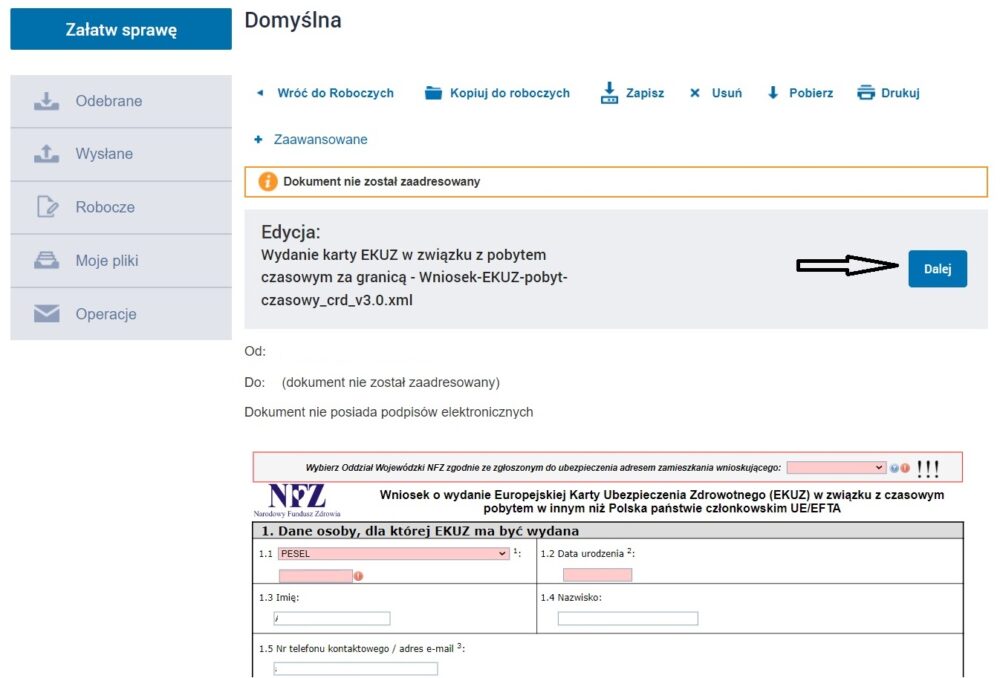The width and height of the screenshot is (1000, 678).
Task: Click the Dalej button
Action: (937, 268)
